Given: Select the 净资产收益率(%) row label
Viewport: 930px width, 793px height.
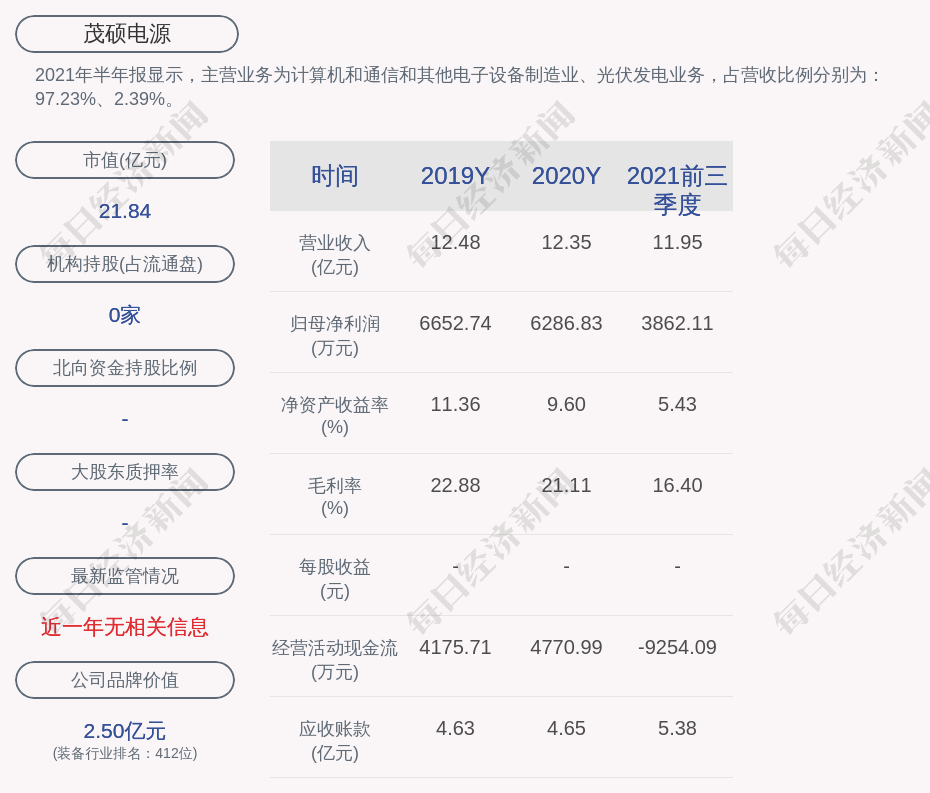Looking at the screenshot, I should [335, 416].
